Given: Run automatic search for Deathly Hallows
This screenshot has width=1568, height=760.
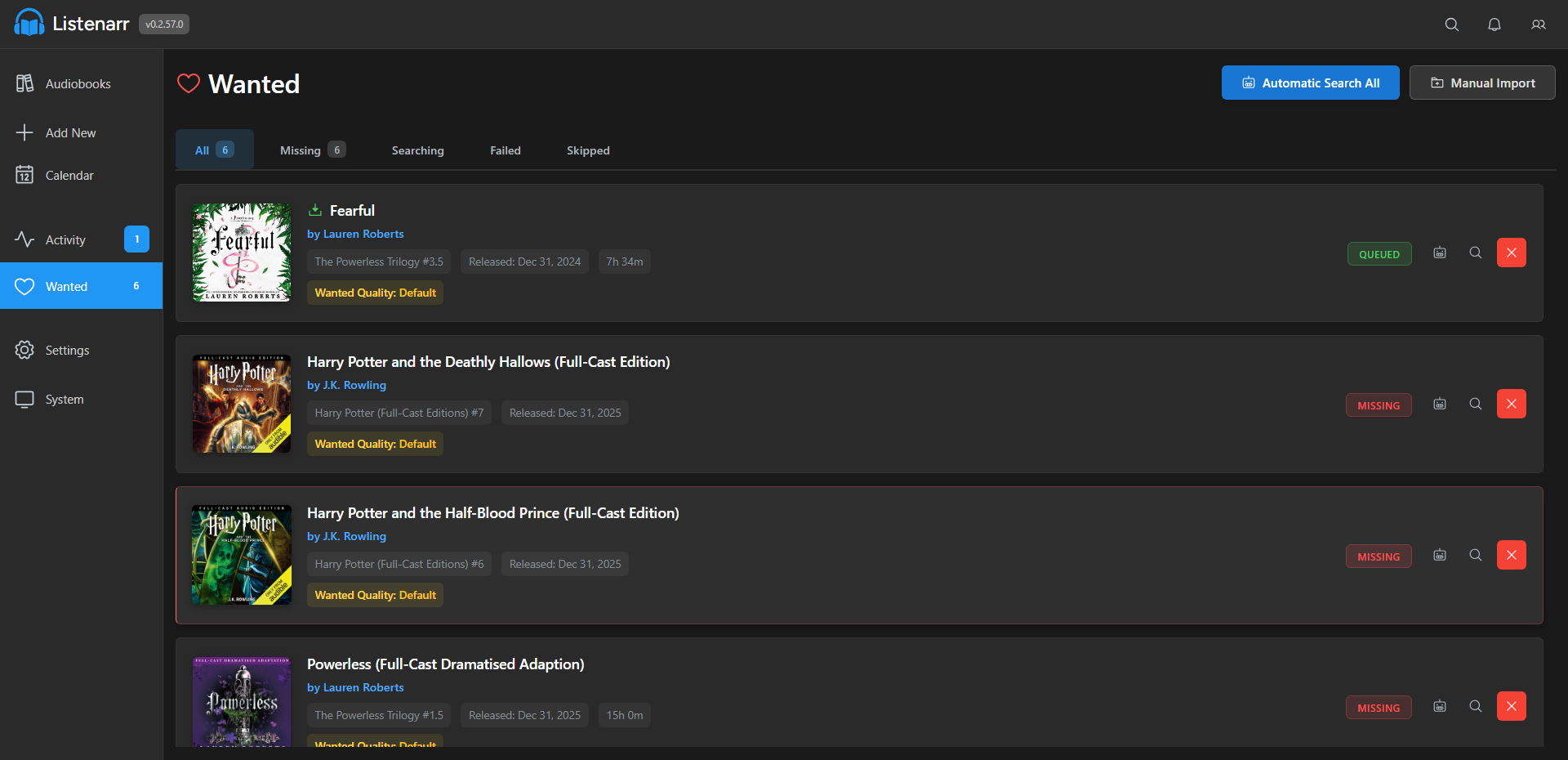Looking at the screenshot, I should pos(1440,404).
